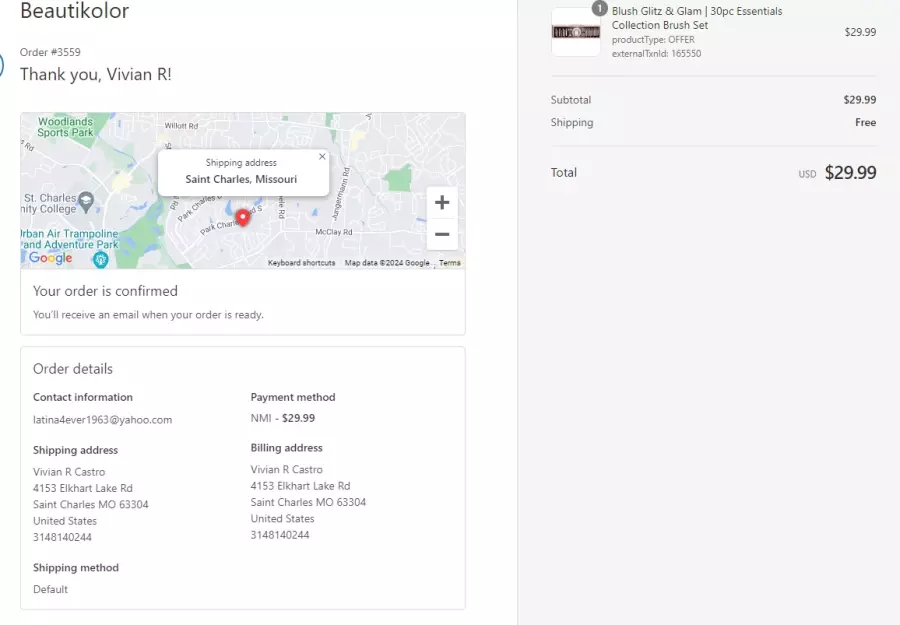This screenshot has height=625, width=900.
Task: Select the Order #3559 text
Action: coord(51,52)
